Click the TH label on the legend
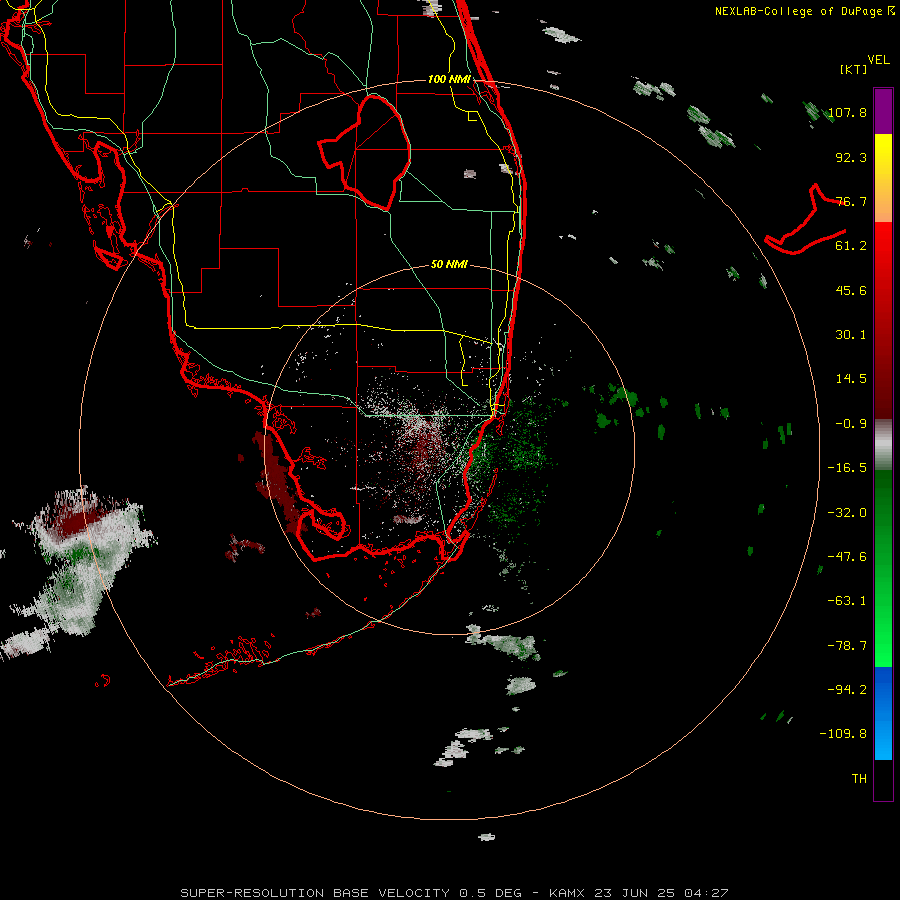Image resolution: width=900 pixels, height=900 pixels. click(x=859, y=779)
